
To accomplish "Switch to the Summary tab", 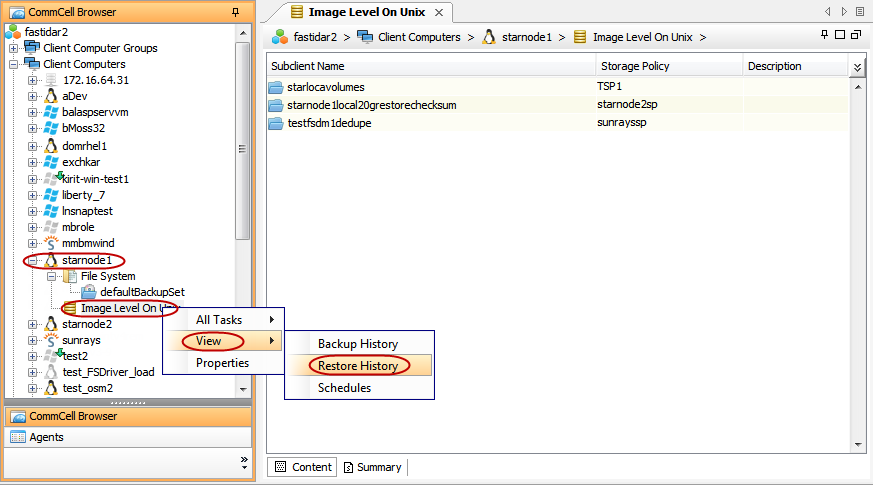I will point(372,467).
